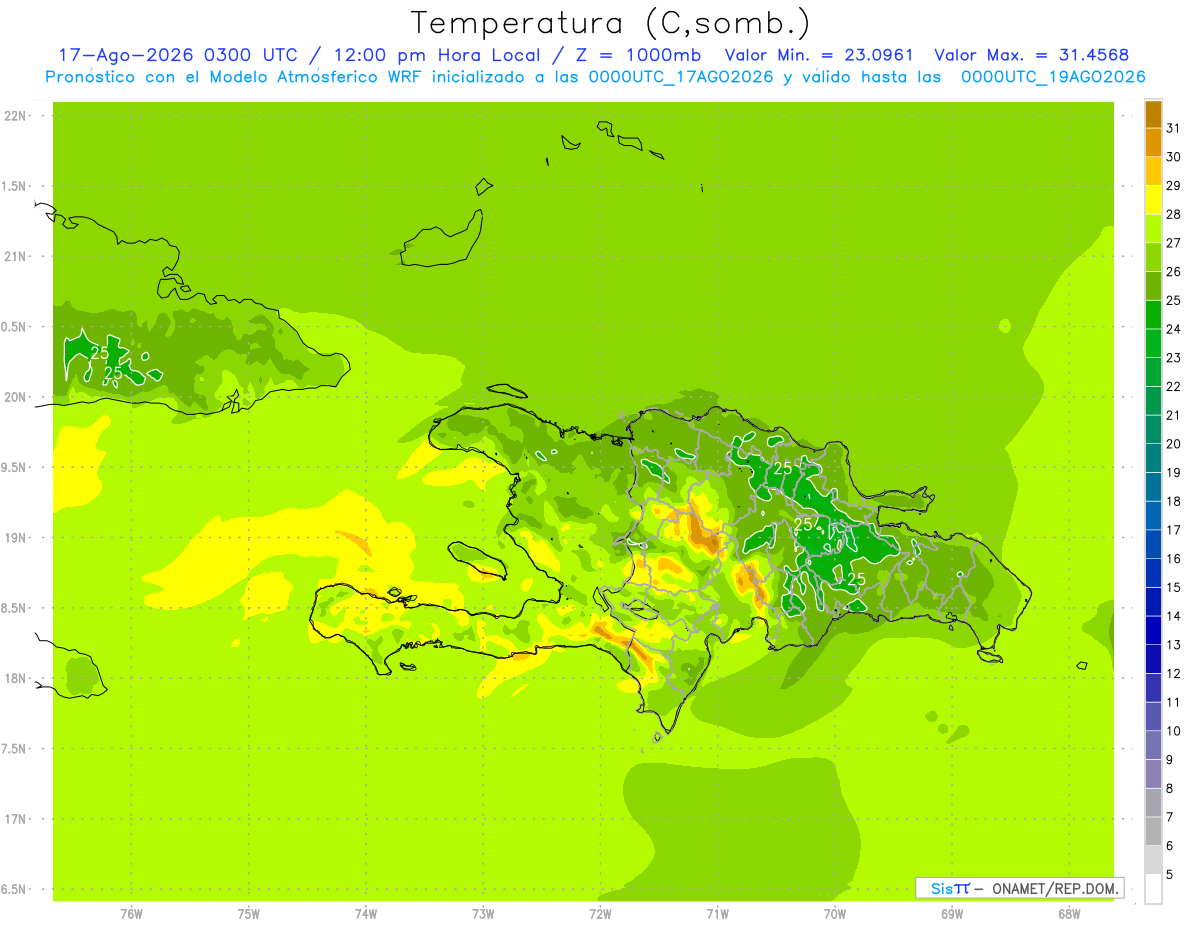1200x927 pixels.
Task: Click the 69W longitude axis label
Action: point(952,914)
